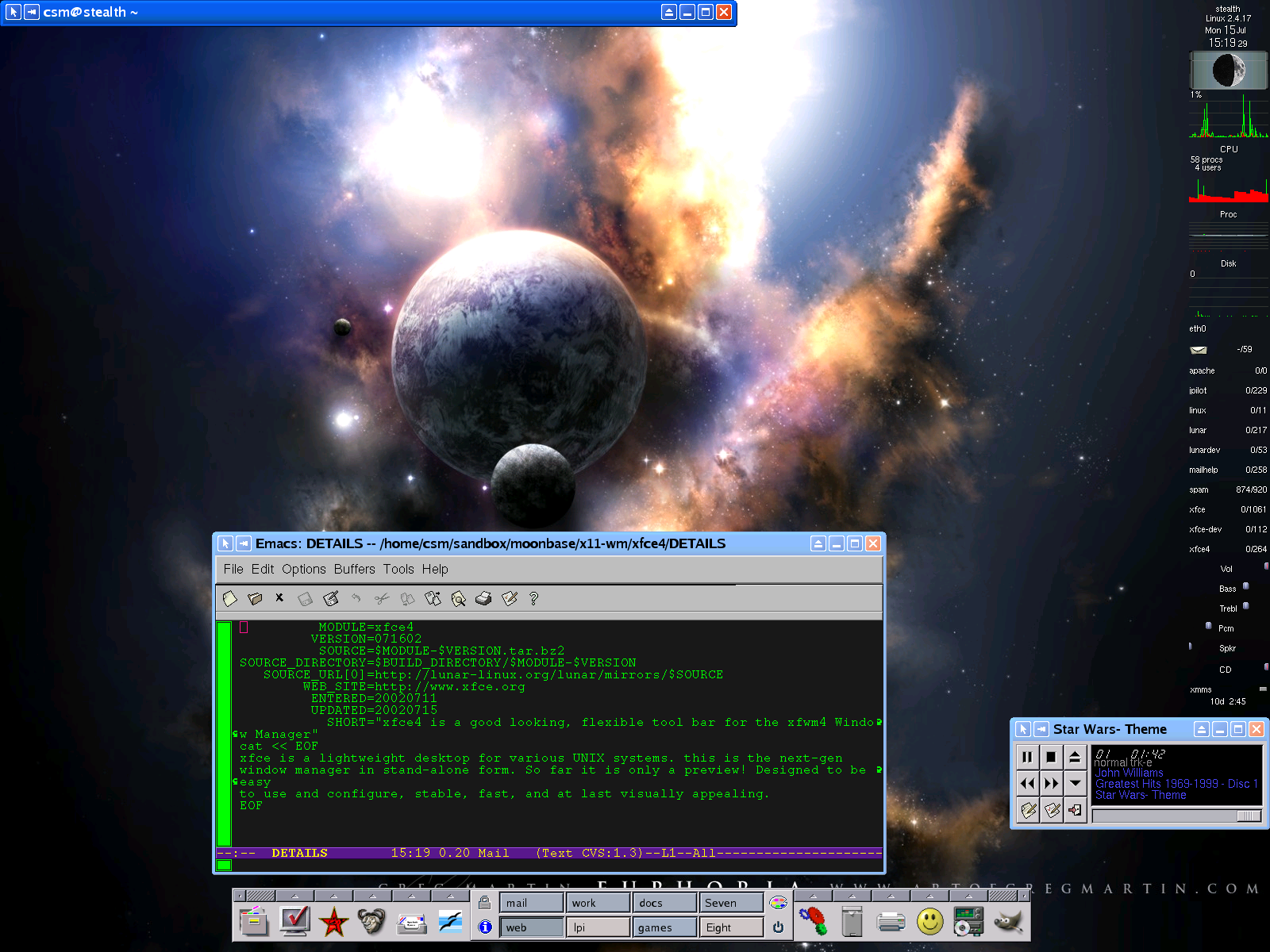Expand the popup arrow above the printer launcher
Image resolution: width=1270 pixels, height=952 pixels.
(x=891, y=896)
